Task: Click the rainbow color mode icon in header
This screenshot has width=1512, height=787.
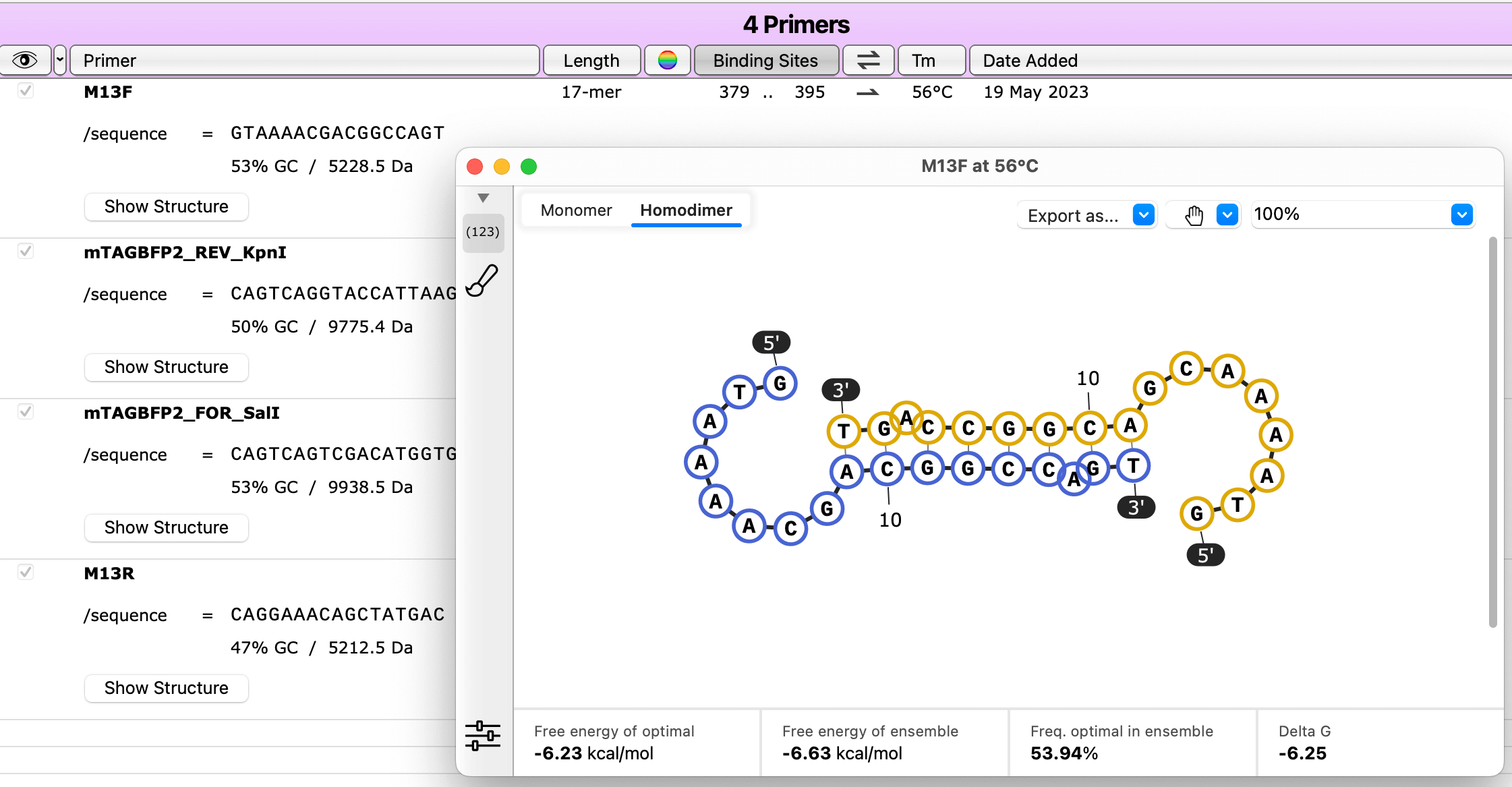Action: 666,60
